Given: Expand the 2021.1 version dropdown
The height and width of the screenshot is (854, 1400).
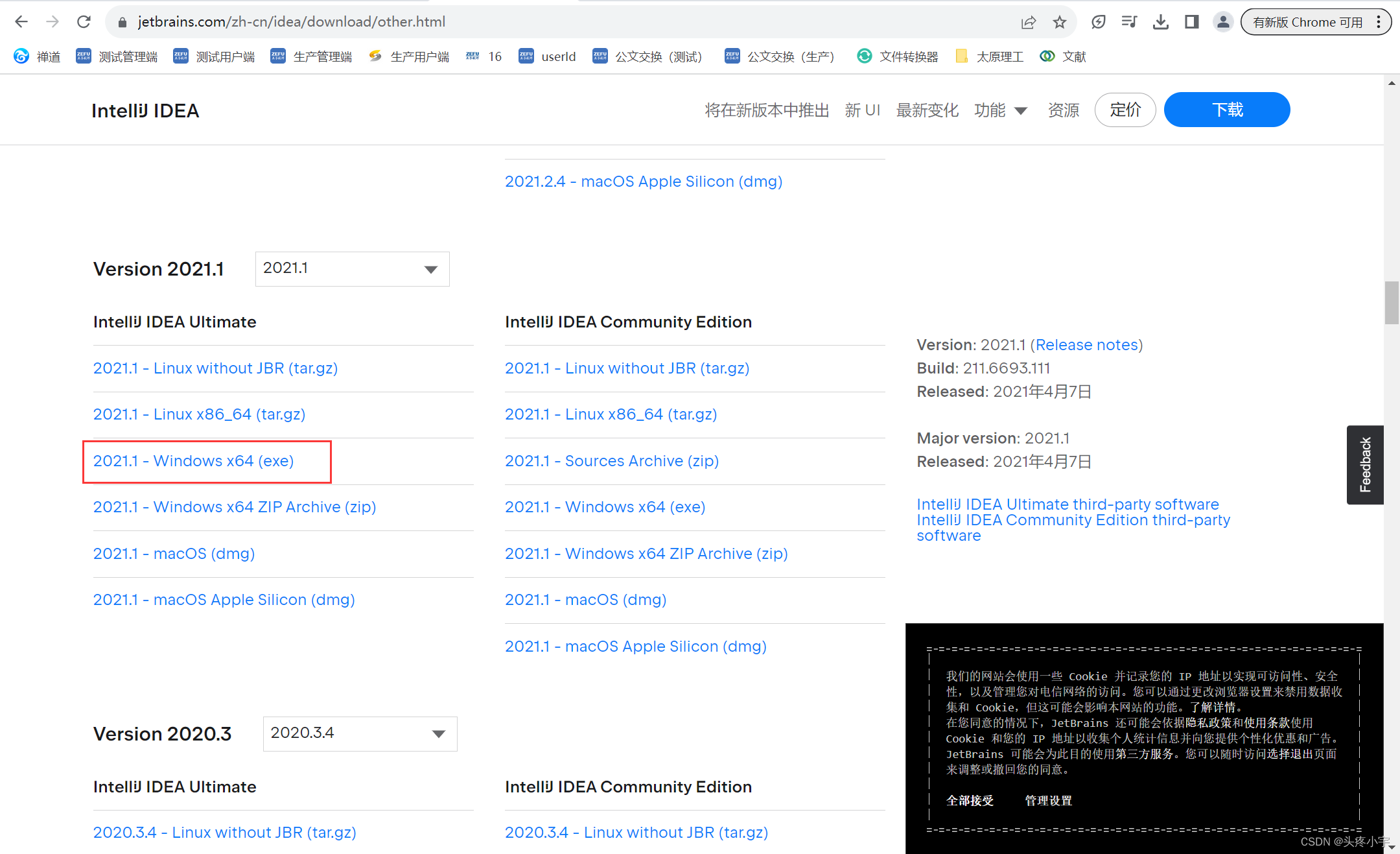Looking at the screenshot, I should 352,268.
